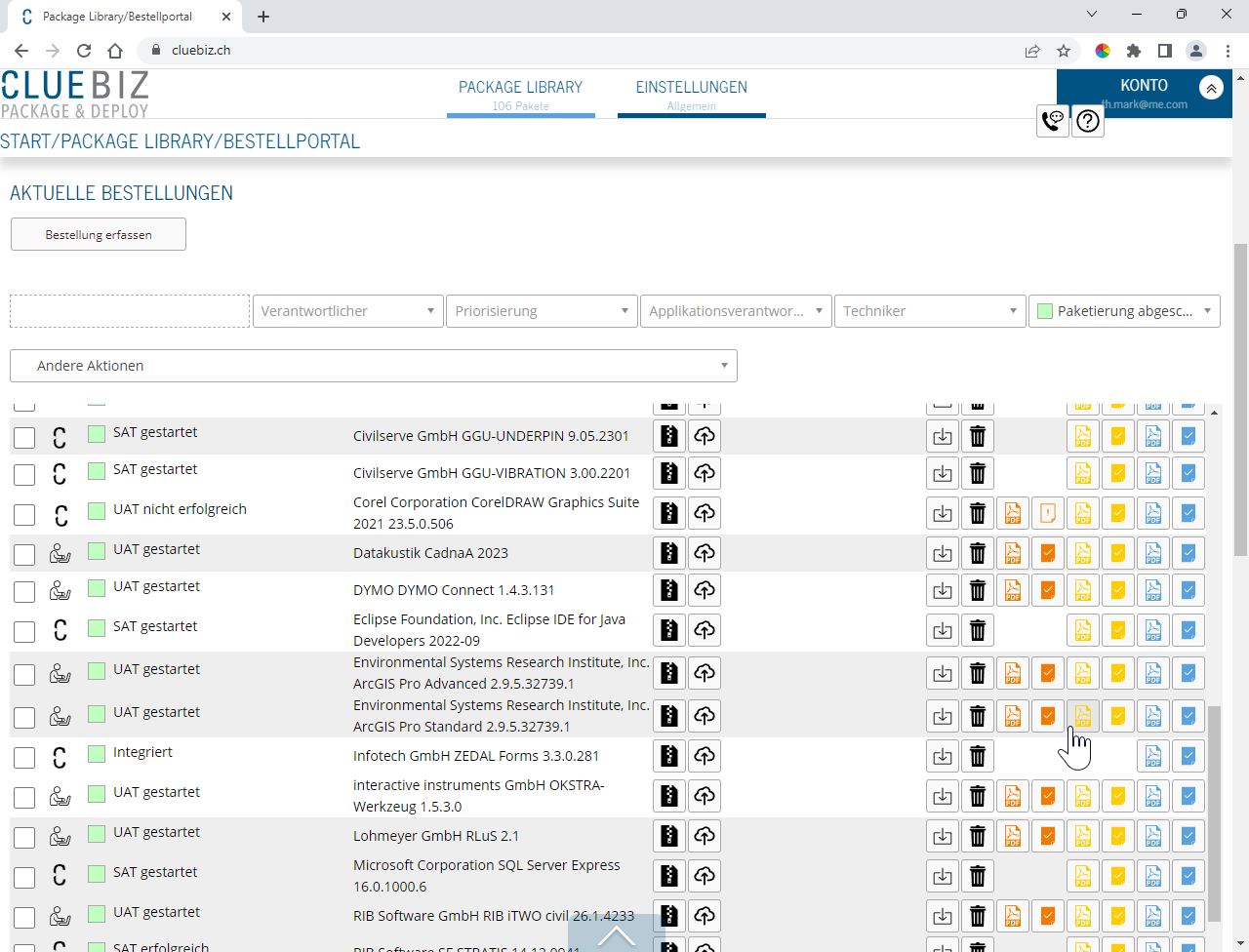Click Bestellung erfassen button
Image resolution: width=1249 pixels, height=952 pixels.
tap(99, 234)
